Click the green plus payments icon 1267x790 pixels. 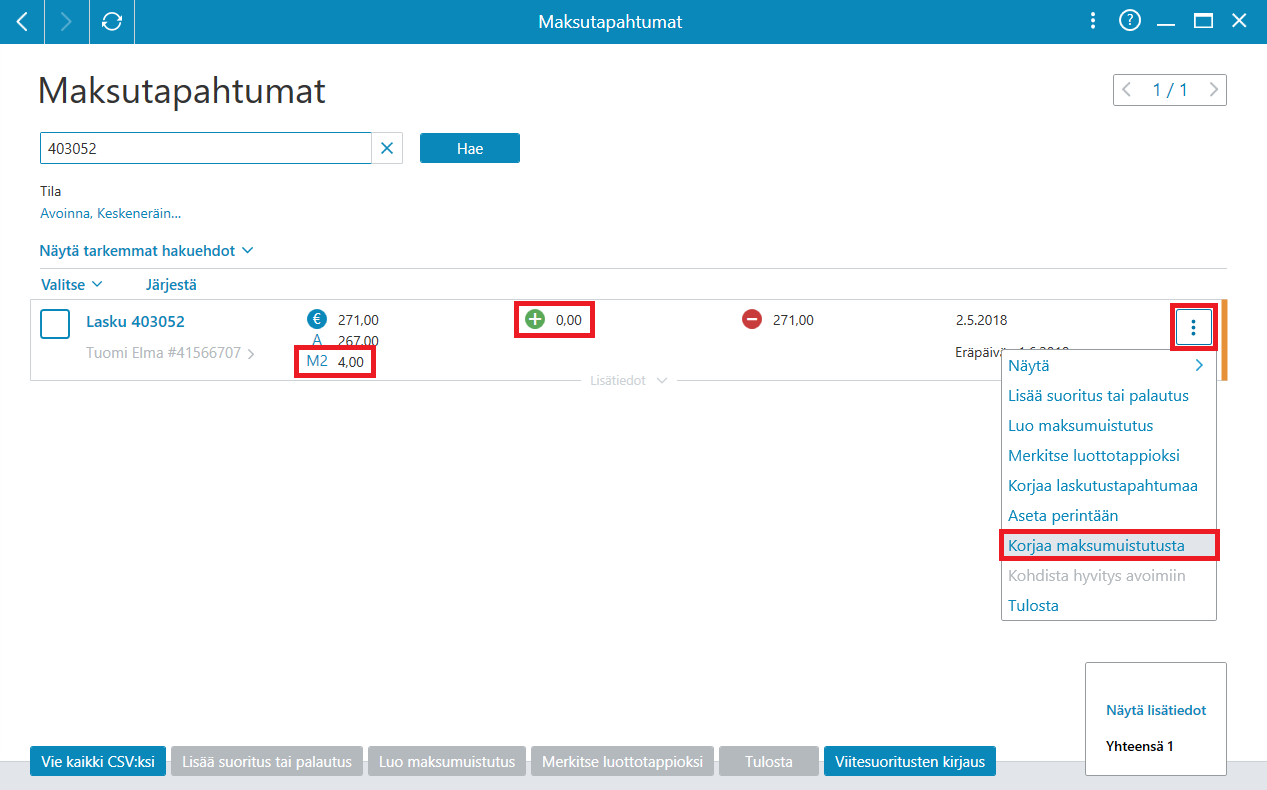[x=535, y=320]
